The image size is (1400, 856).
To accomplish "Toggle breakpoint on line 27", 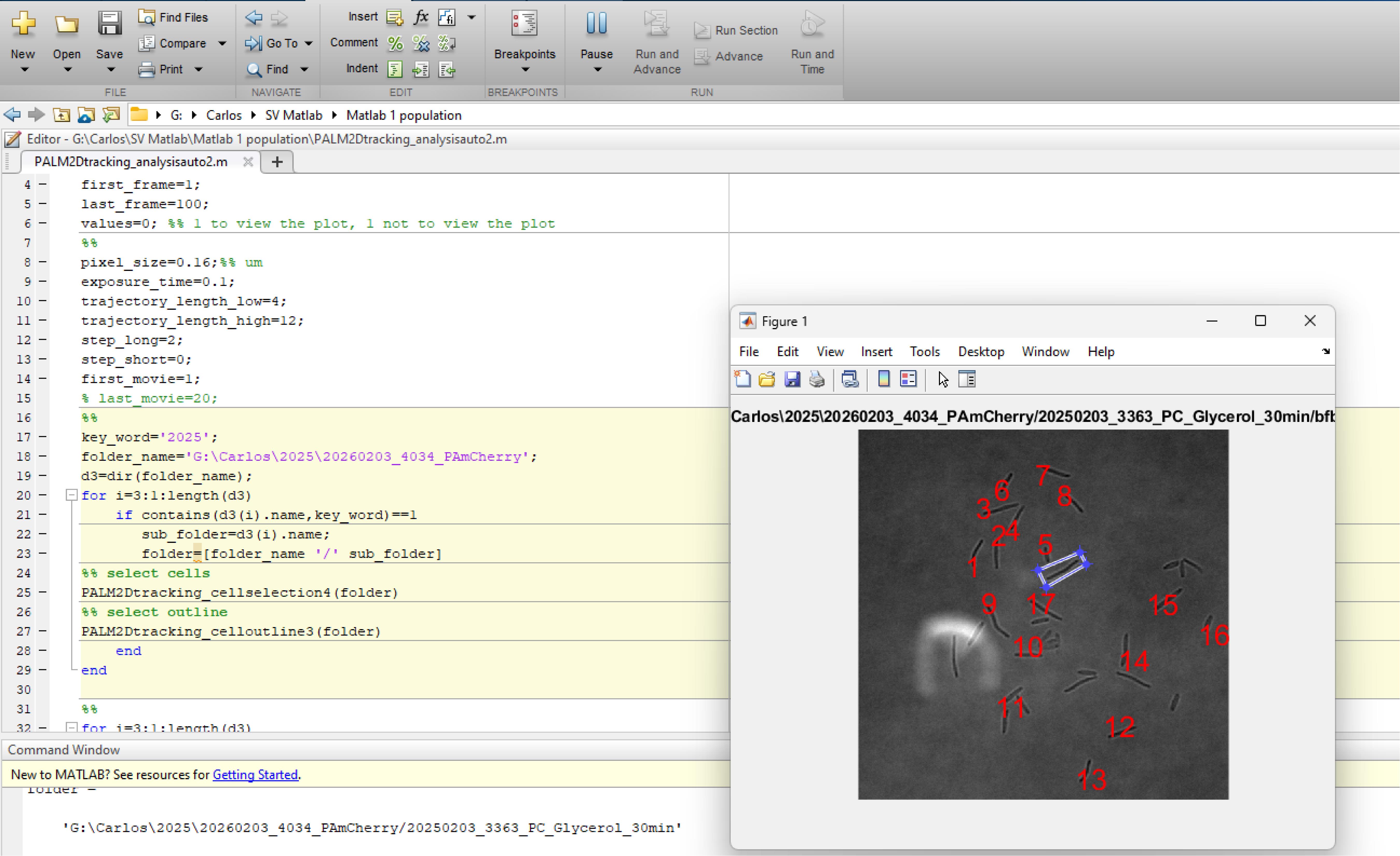I will (x=43, y=632).
